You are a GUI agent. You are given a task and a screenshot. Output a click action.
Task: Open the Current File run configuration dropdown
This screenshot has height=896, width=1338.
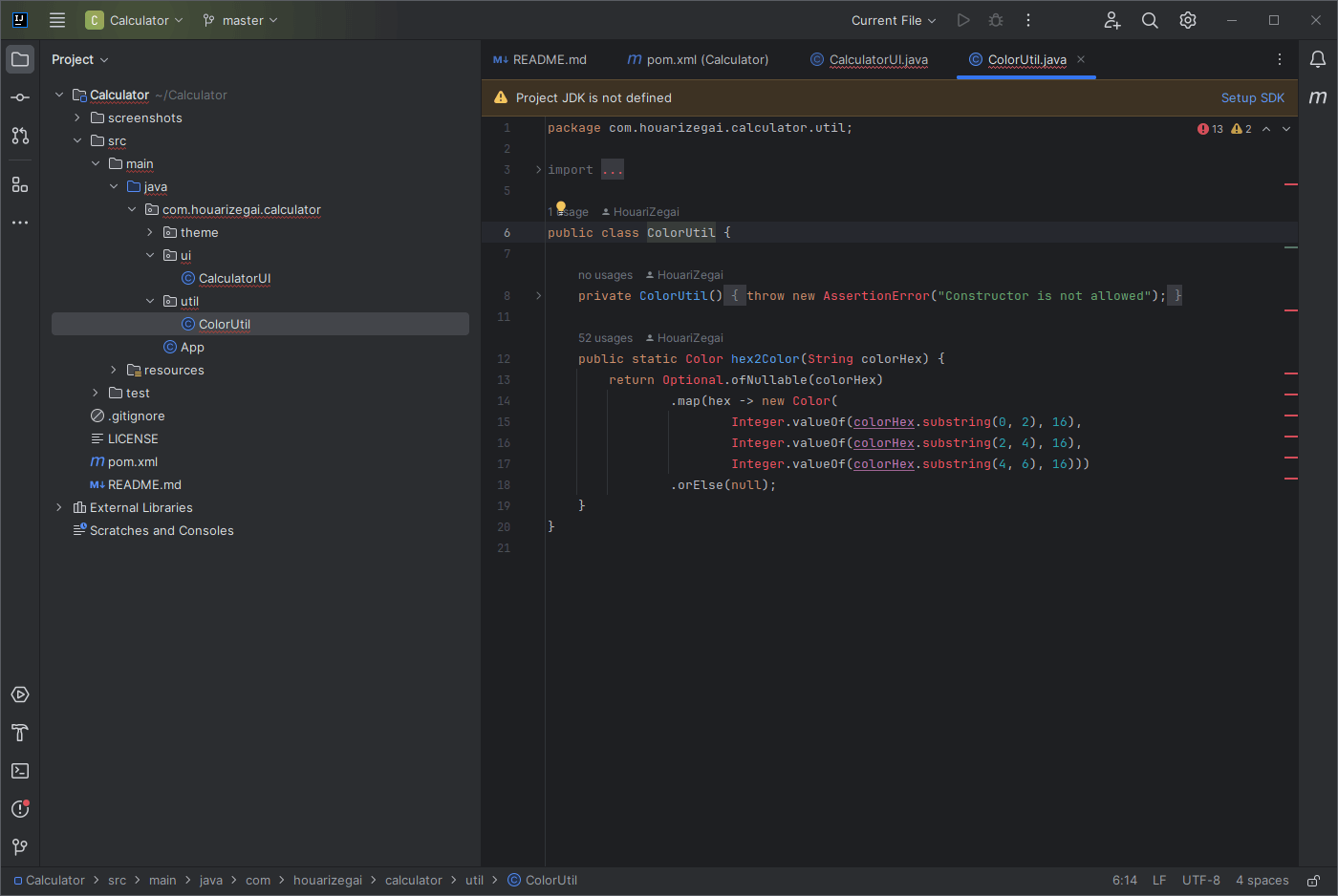click(x=894, y=20)
